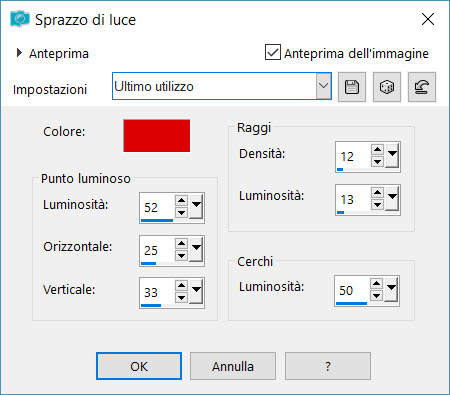
Task: Decrease Orizzontale value with down arrow
Action: pos(181,256)
